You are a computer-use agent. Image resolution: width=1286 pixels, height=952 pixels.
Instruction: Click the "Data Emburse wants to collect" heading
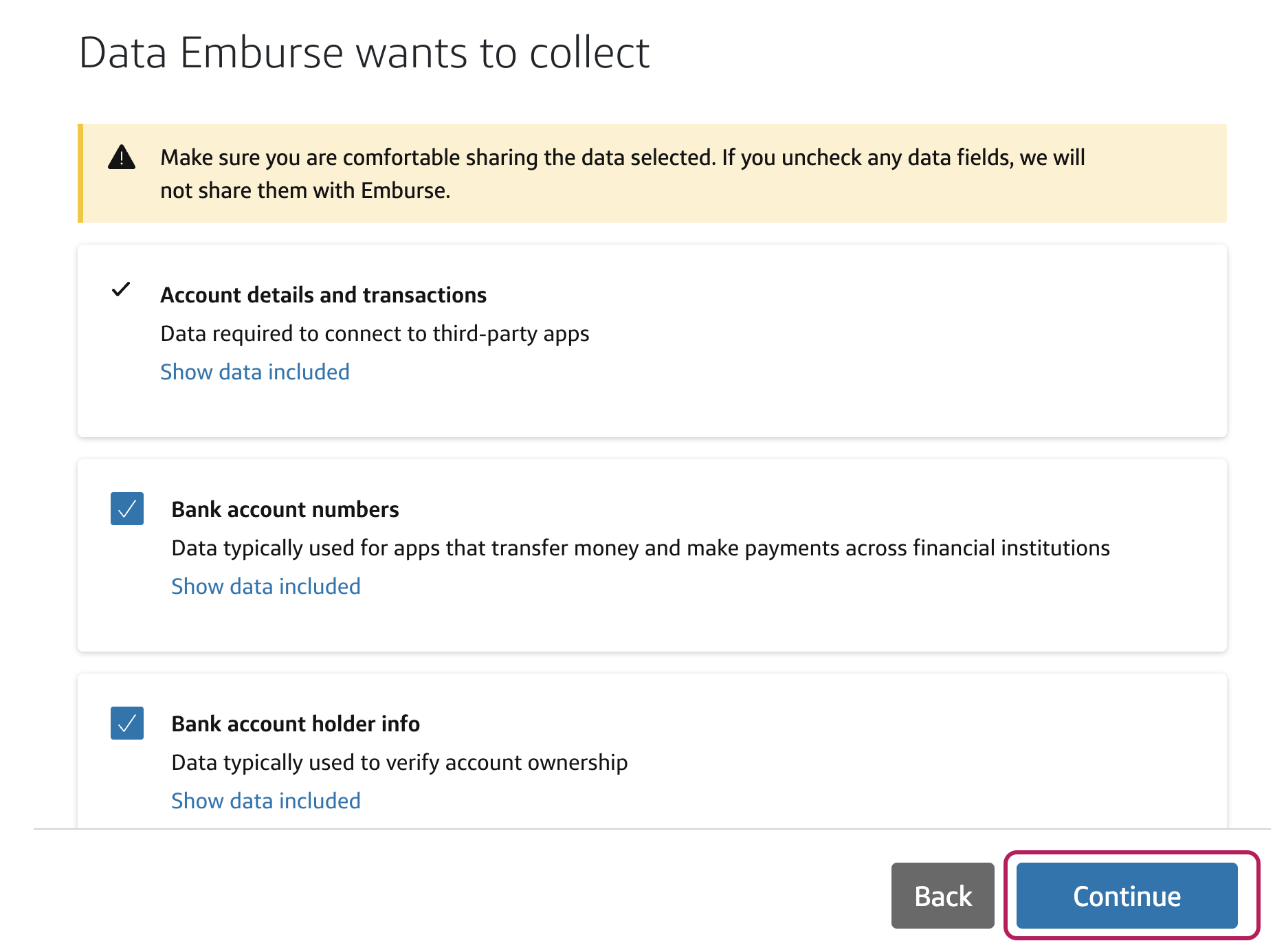(364, 52)
